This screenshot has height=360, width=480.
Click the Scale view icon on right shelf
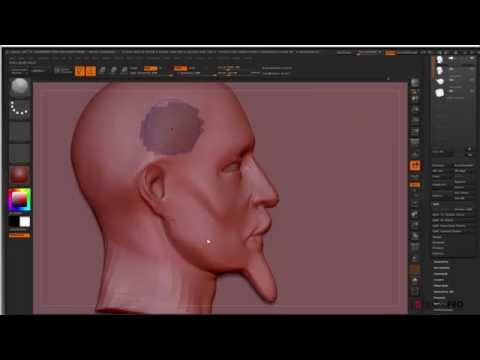click(x=415, y=225)
